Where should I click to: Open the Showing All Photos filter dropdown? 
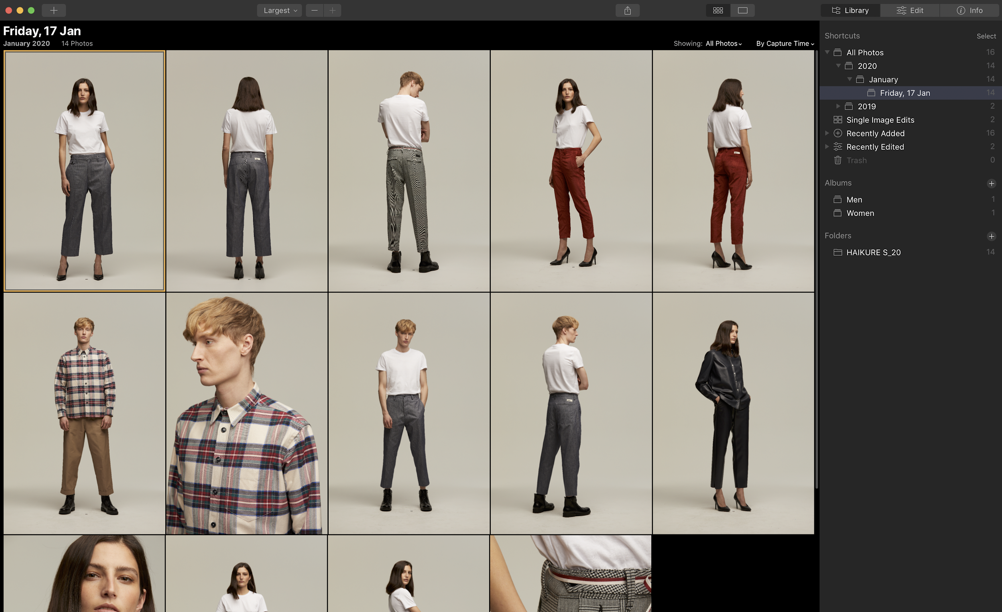[723, 44]
